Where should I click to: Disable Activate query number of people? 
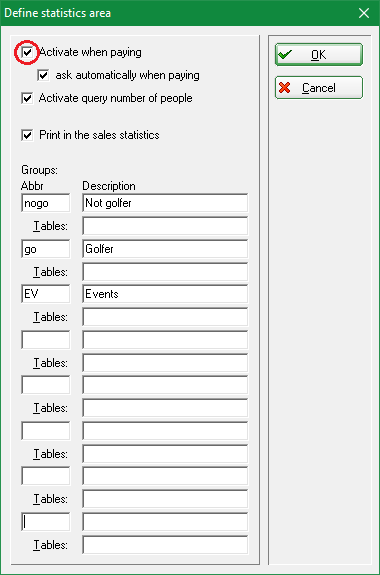(27, 98)
